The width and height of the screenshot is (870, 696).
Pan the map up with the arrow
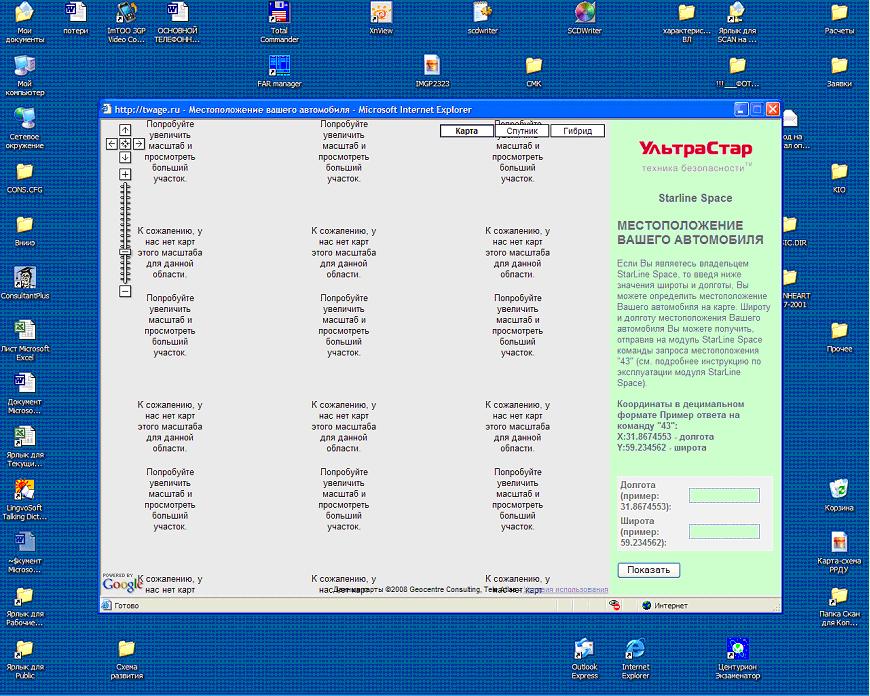click(125, 130)
